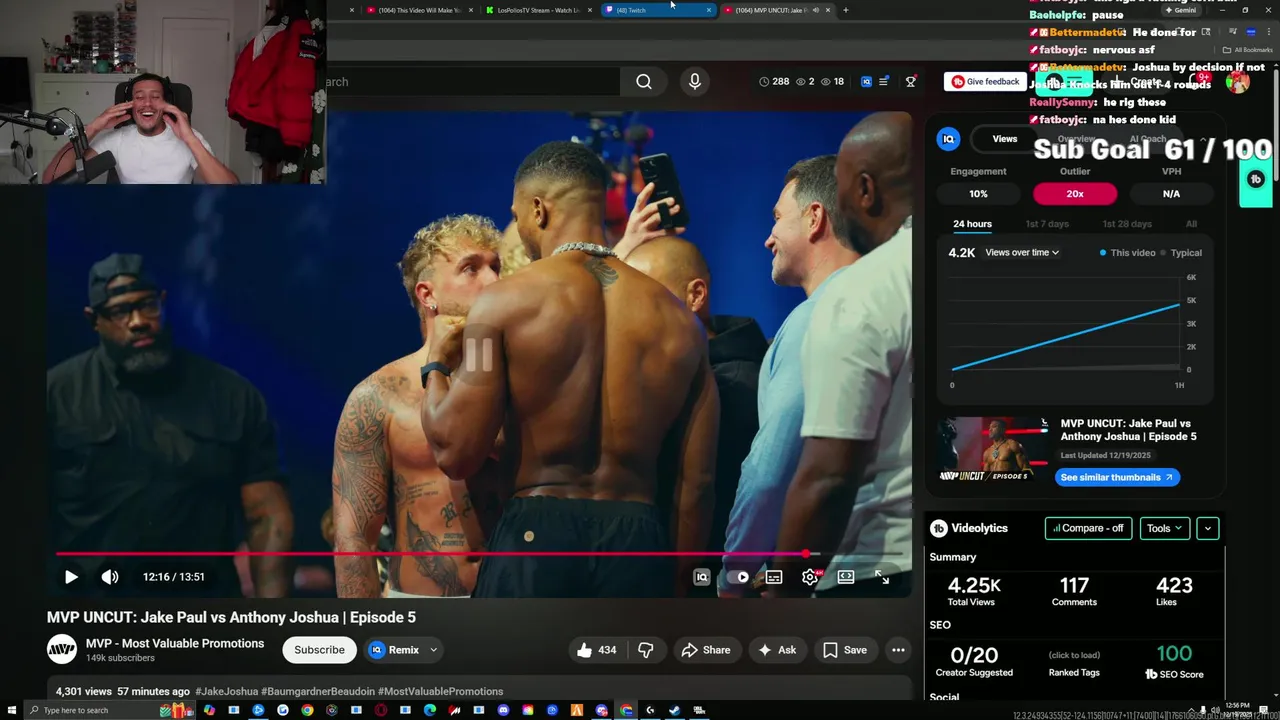Screen dimensions: 1280x720
Task: Click the views line chart area
Action: [x=1067, y=325]
